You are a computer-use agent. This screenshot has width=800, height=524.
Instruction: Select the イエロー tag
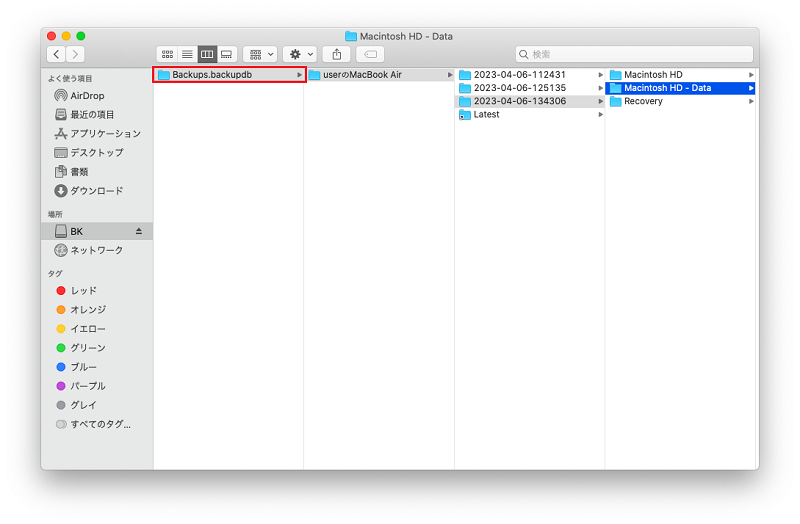click(97, 329)
